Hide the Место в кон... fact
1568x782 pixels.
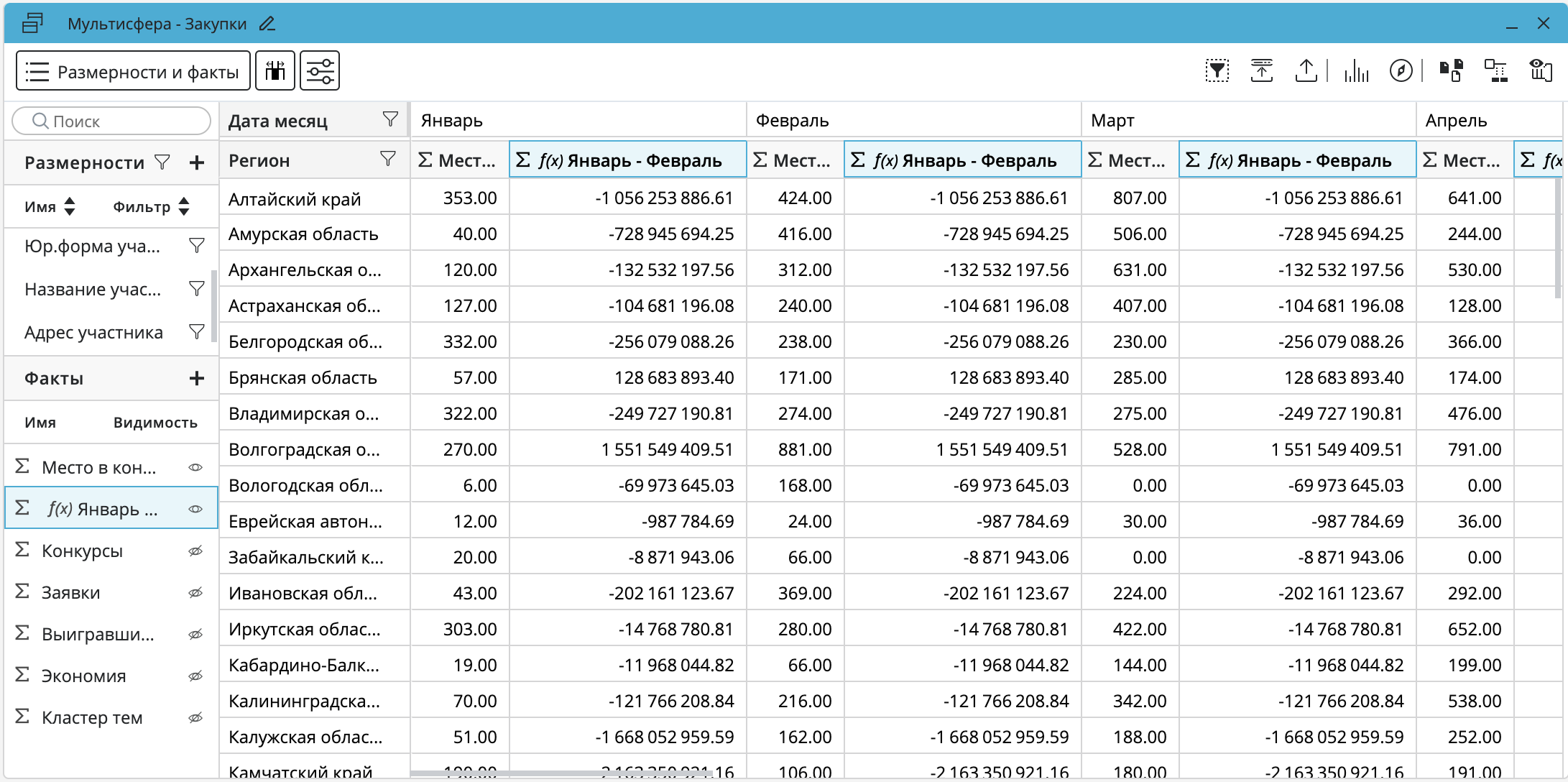195,467
